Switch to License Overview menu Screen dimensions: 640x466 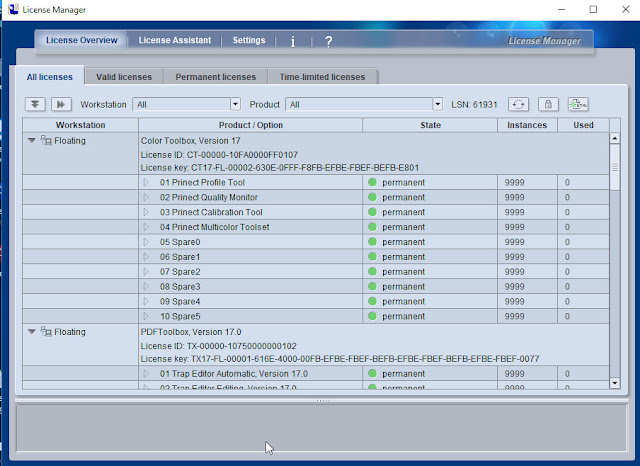82,40
